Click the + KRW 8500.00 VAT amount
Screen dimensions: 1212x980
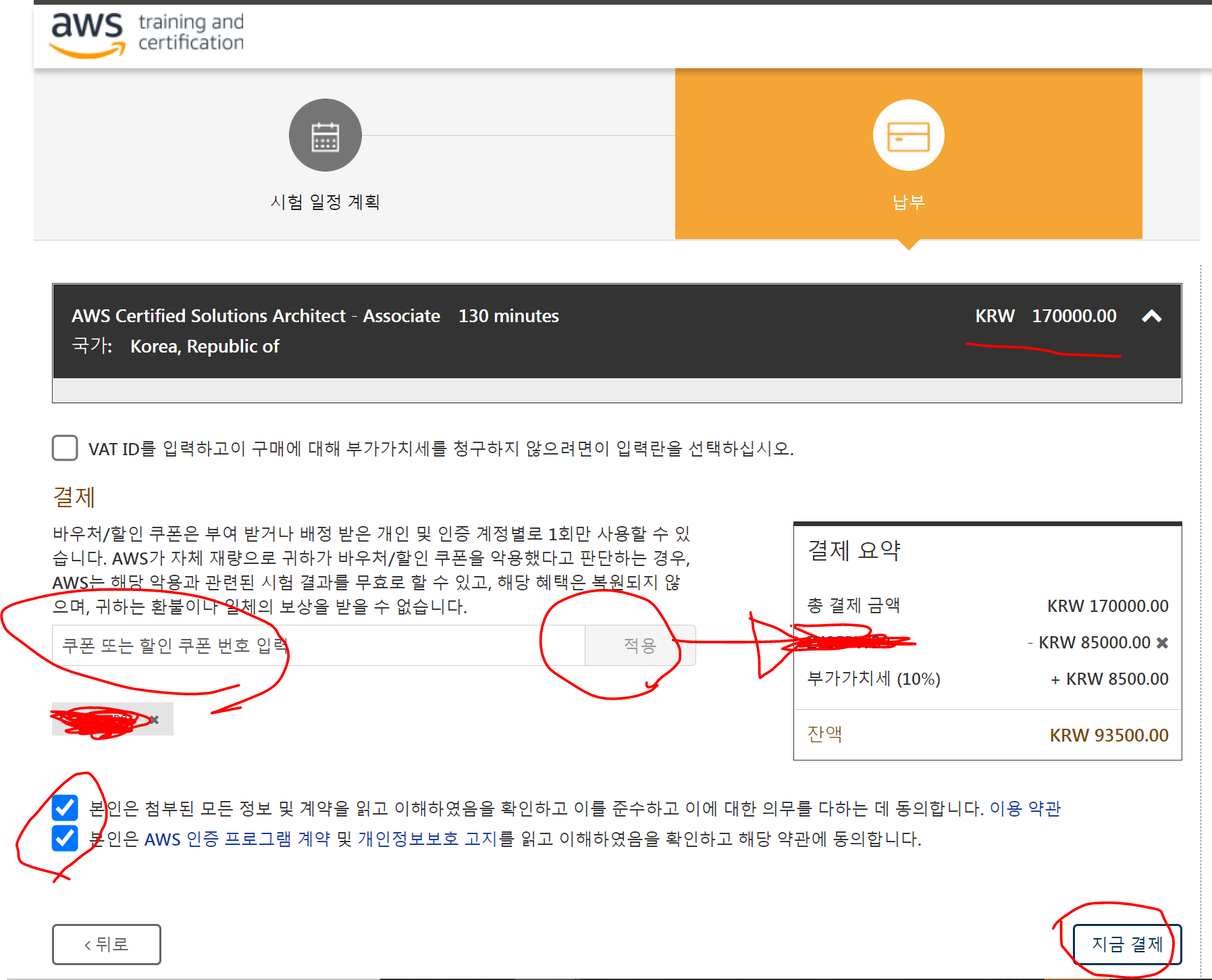[1109, 679]
